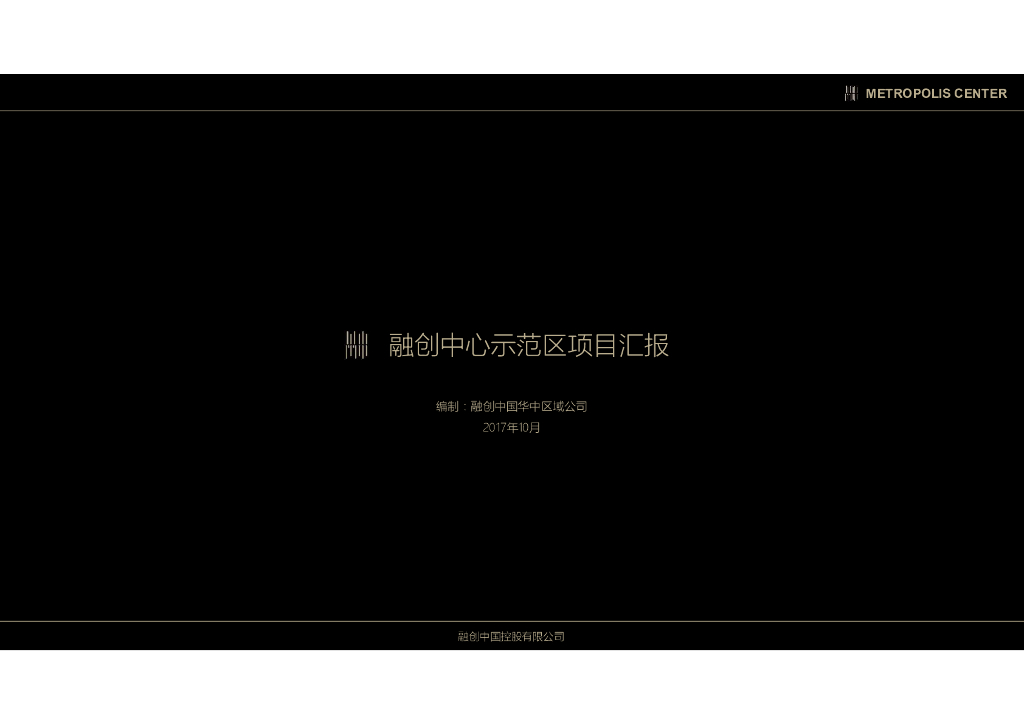Click the slide title 融创中心示范区项目汇报

coord(530,344)
